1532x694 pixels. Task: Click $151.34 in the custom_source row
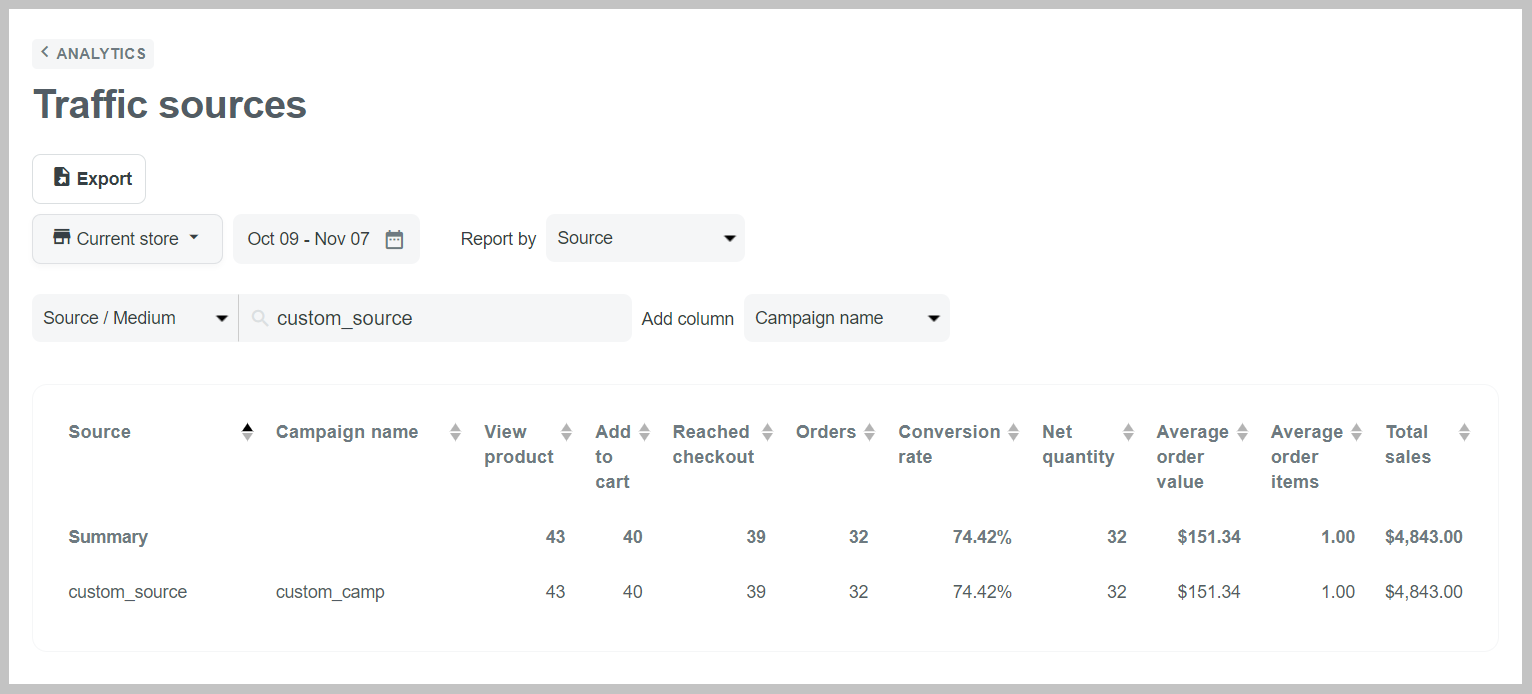pos(1209,592)
